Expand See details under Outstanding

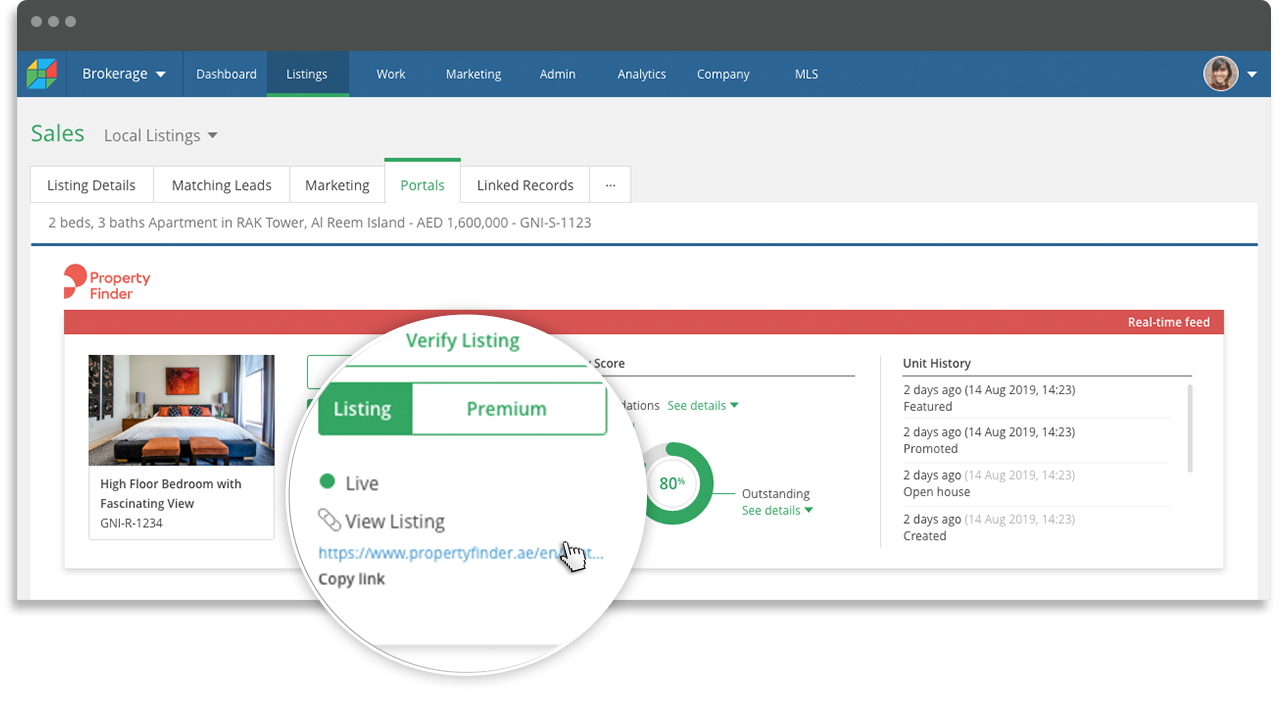(777, 510)
